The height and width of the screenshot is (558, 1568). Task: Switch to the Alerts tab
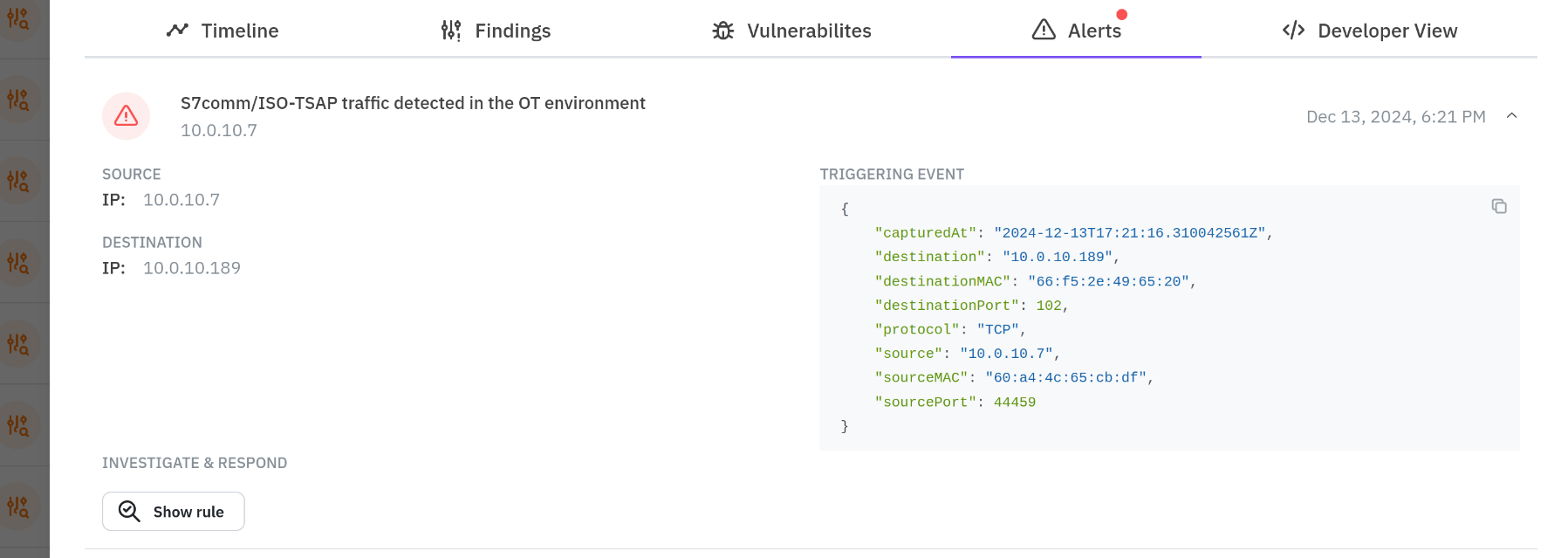(1077, 31)
